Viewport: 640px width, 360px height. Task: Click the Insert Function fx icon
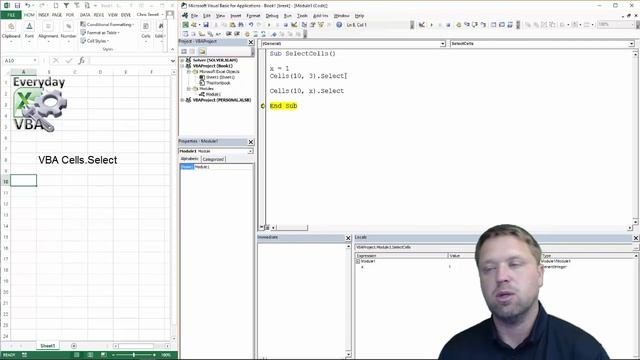[x=82, y=60]
